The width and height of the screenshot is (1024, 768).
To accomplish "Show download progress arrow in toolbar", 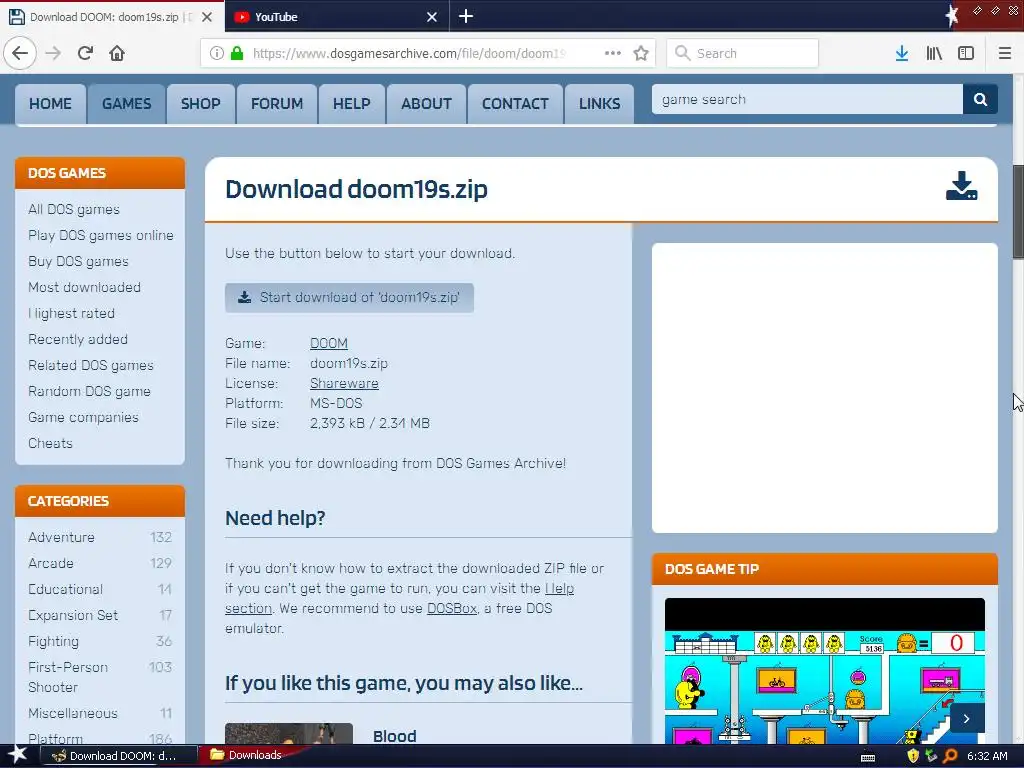I will [902, 54].
